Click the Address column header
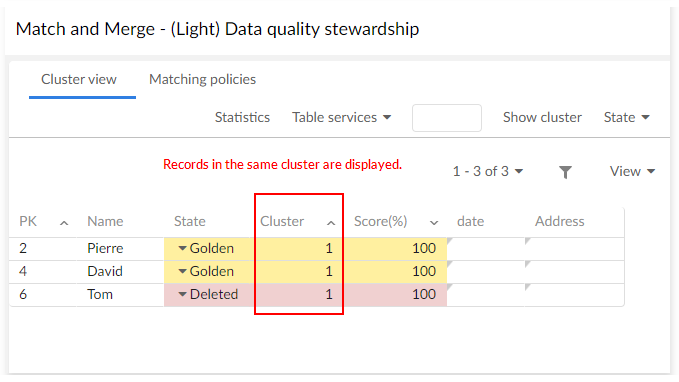Screen dimensions: 679x382 (559, 221)
